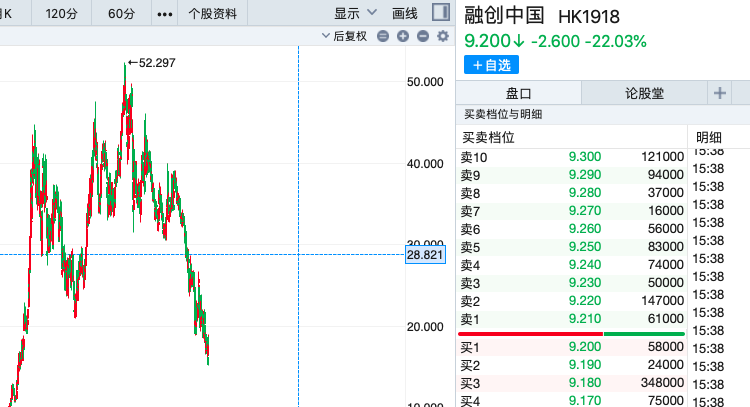
Task: Expand the 显示 display dropdown
Action: (355, 13)
